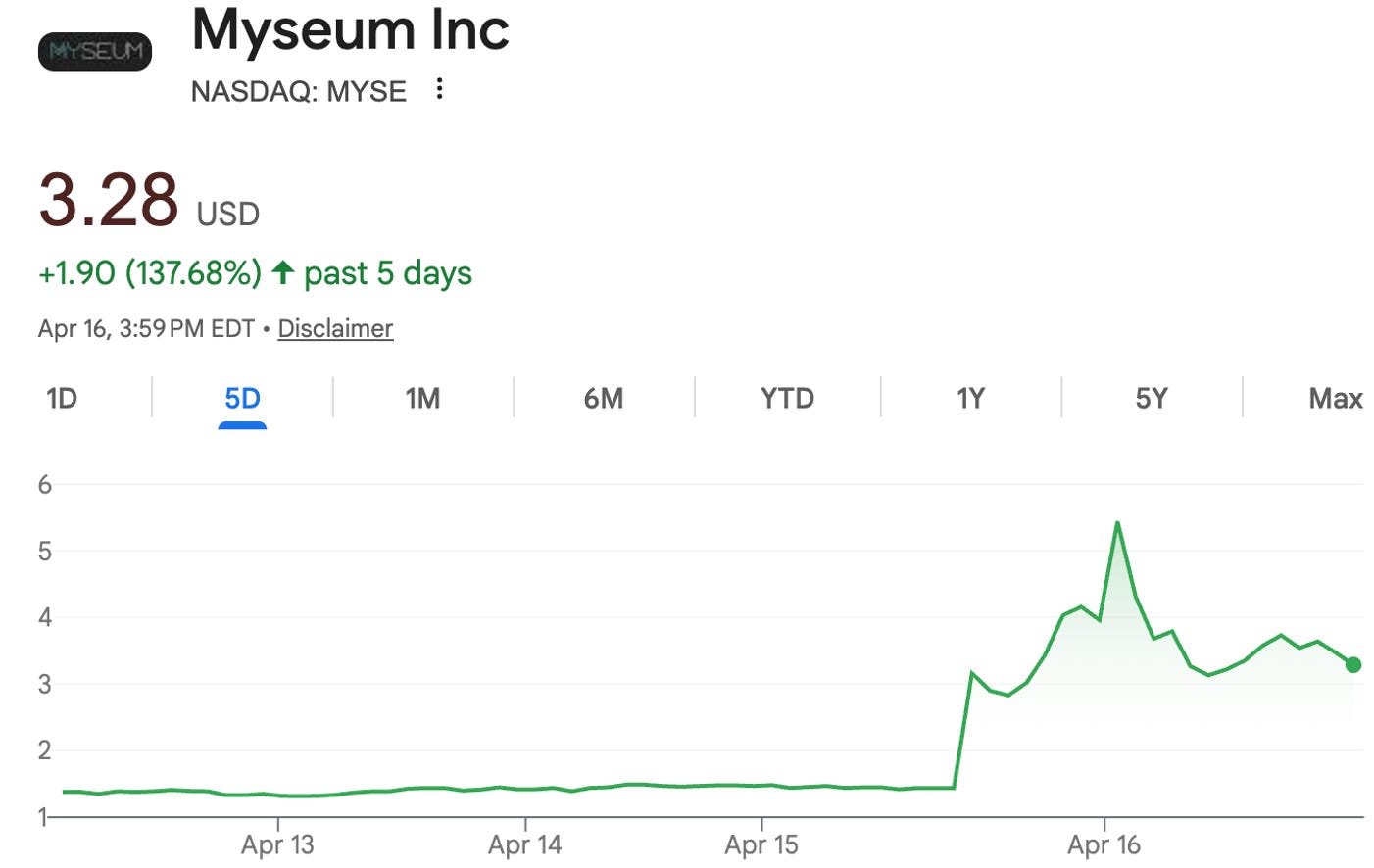Click the y-axis label 3
Viewport: 1374px width, 868px height.
(44, 684)
